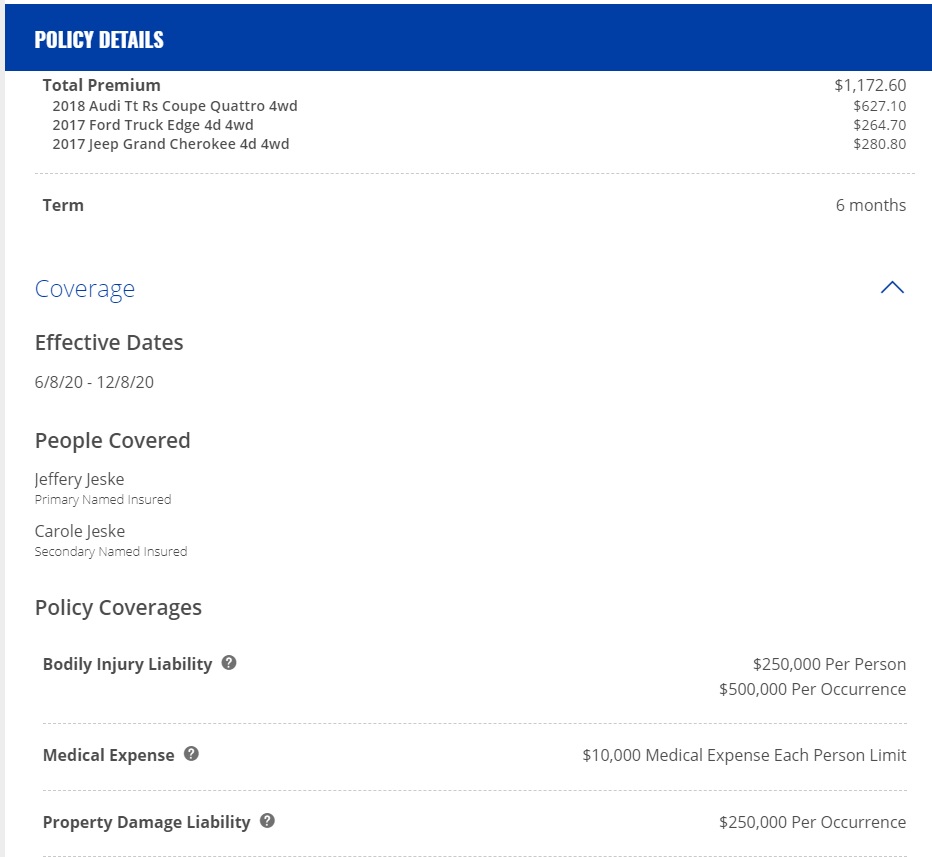Click the Term label
This screenshot has width=932, height=857.
pos(63,205)
